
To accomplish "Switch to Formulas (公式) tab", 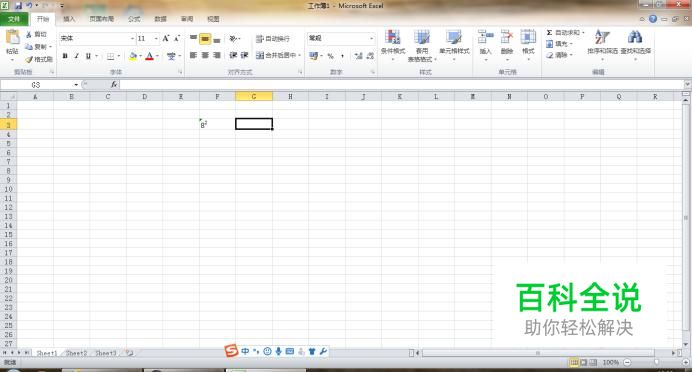I will click(134, 19).
